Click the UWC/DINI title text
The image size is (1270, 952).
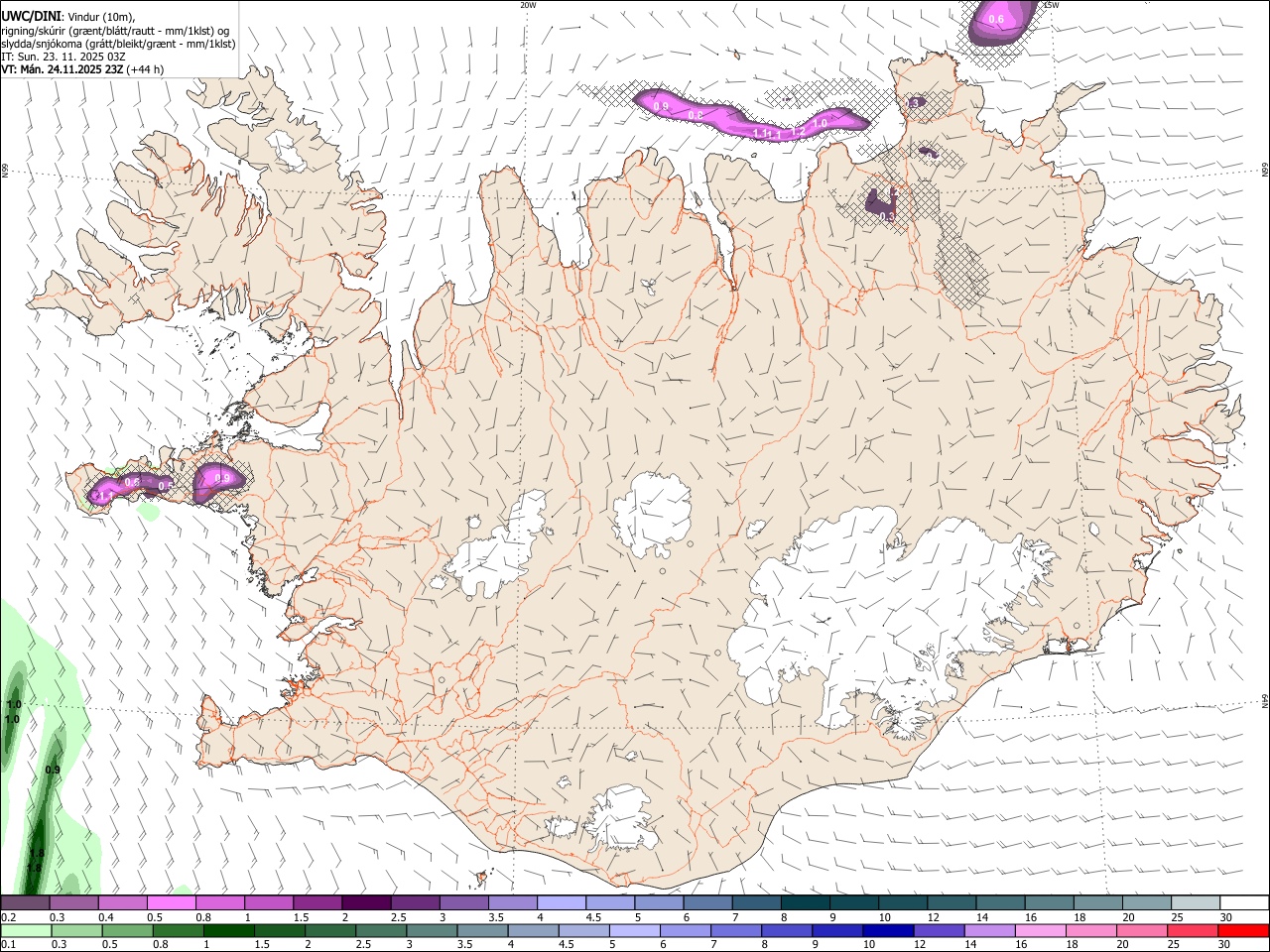[x=30, y=16]
